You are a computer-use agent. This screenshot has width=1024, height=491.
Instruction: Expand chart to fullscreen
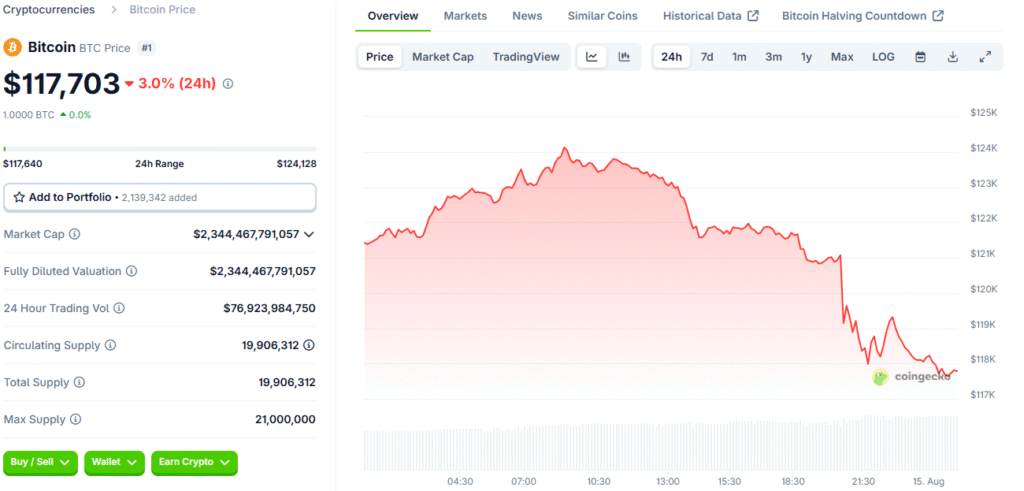coord(985,57)
